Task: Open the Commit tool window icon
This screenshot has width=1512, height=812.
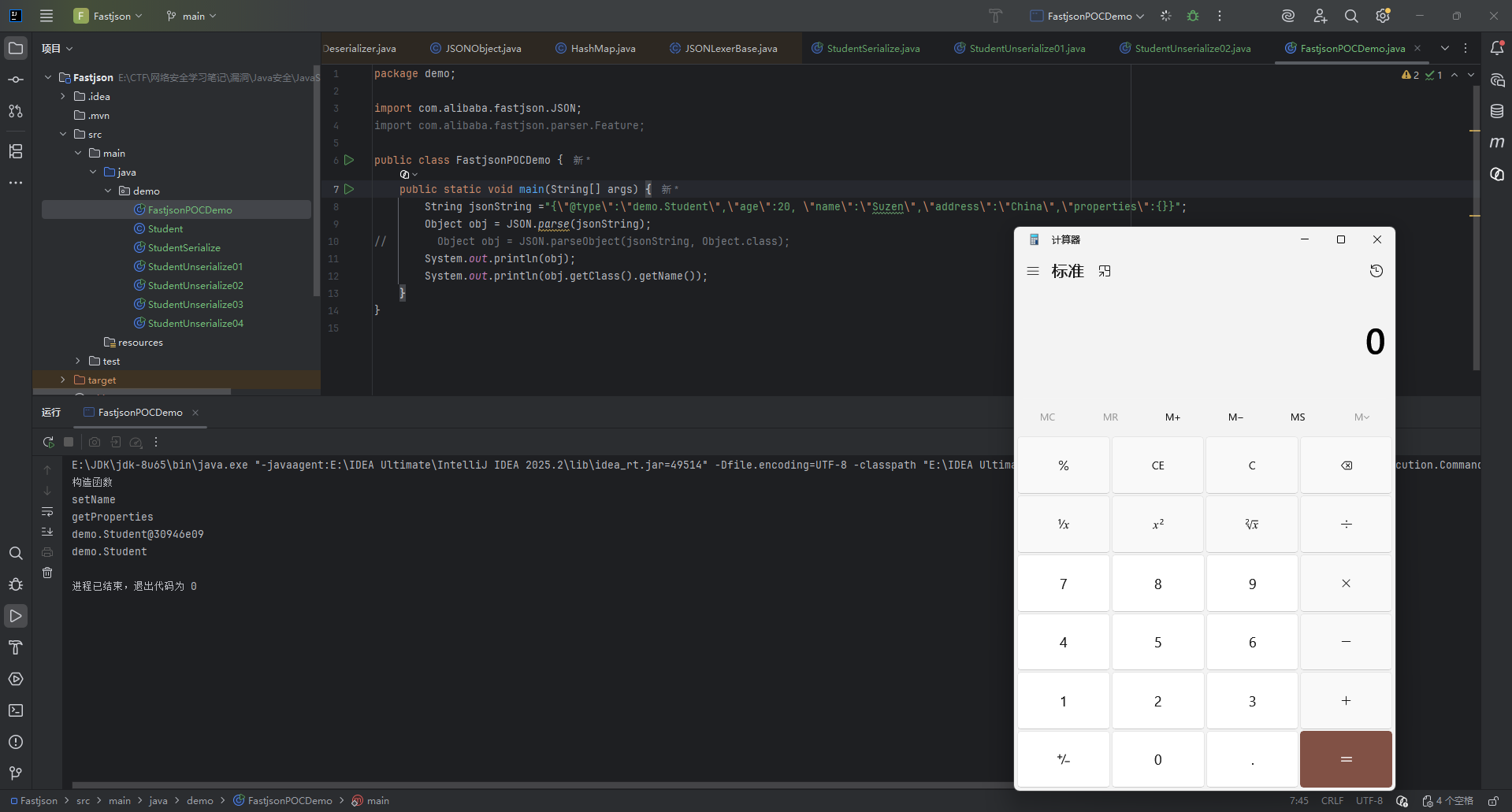Action: [16, 80]
